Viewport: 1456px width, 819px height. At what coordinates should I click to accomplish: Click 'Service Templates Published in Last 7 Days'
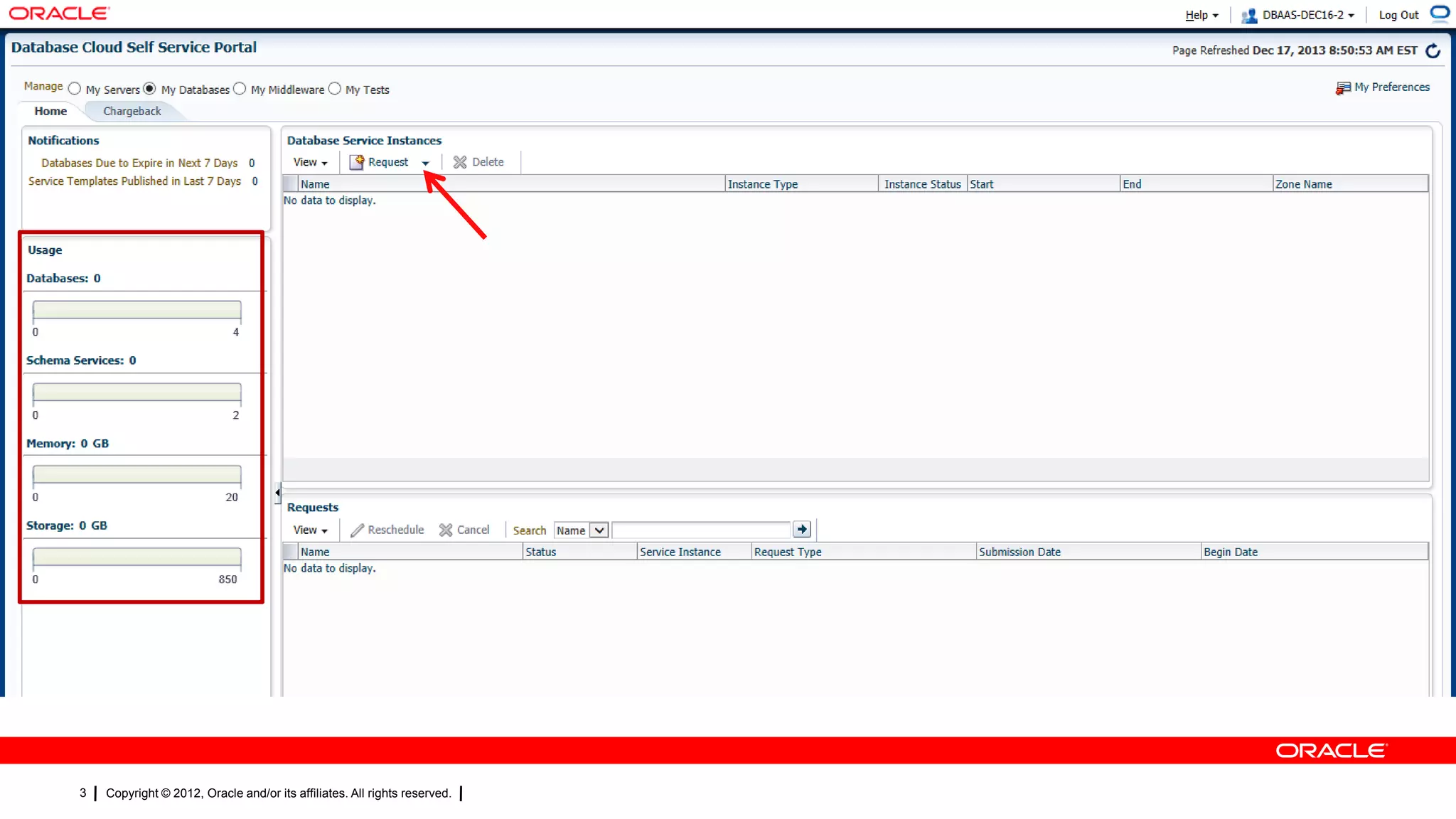(x=134, y=181)
